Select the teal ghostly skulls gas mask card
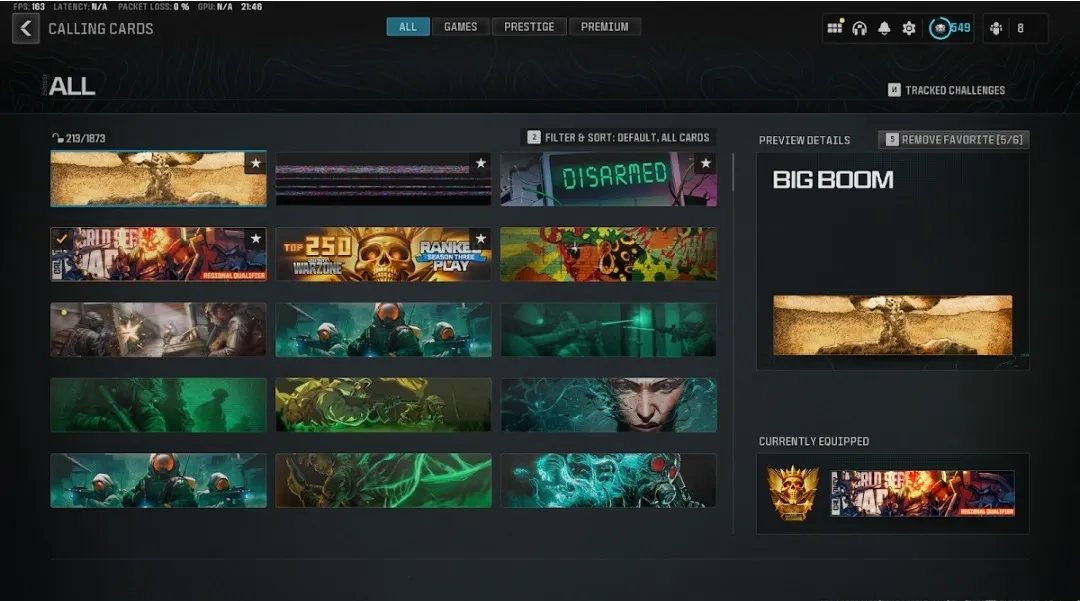1080x601 pixels. [609, 481]
